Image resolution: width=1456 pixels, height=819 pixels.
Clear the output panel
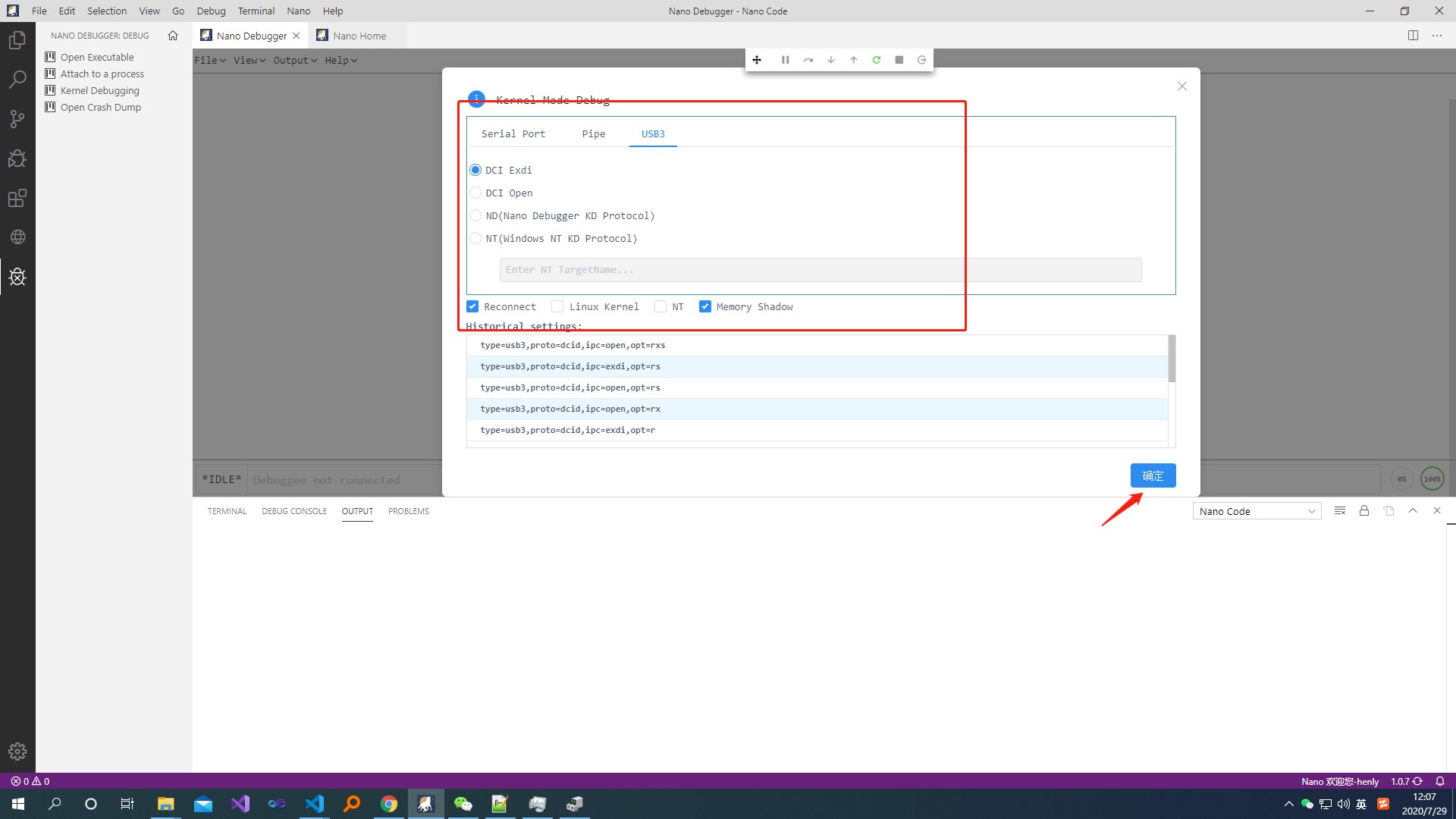[x=1340, y=511]
